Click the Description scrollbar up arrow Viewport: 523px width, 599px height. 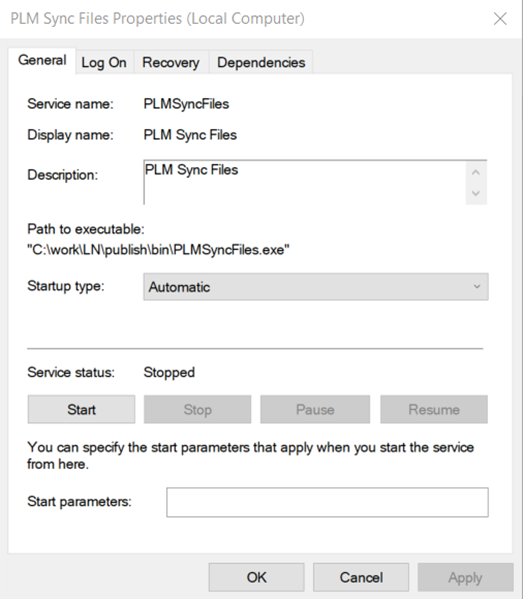tap(476, 173)
